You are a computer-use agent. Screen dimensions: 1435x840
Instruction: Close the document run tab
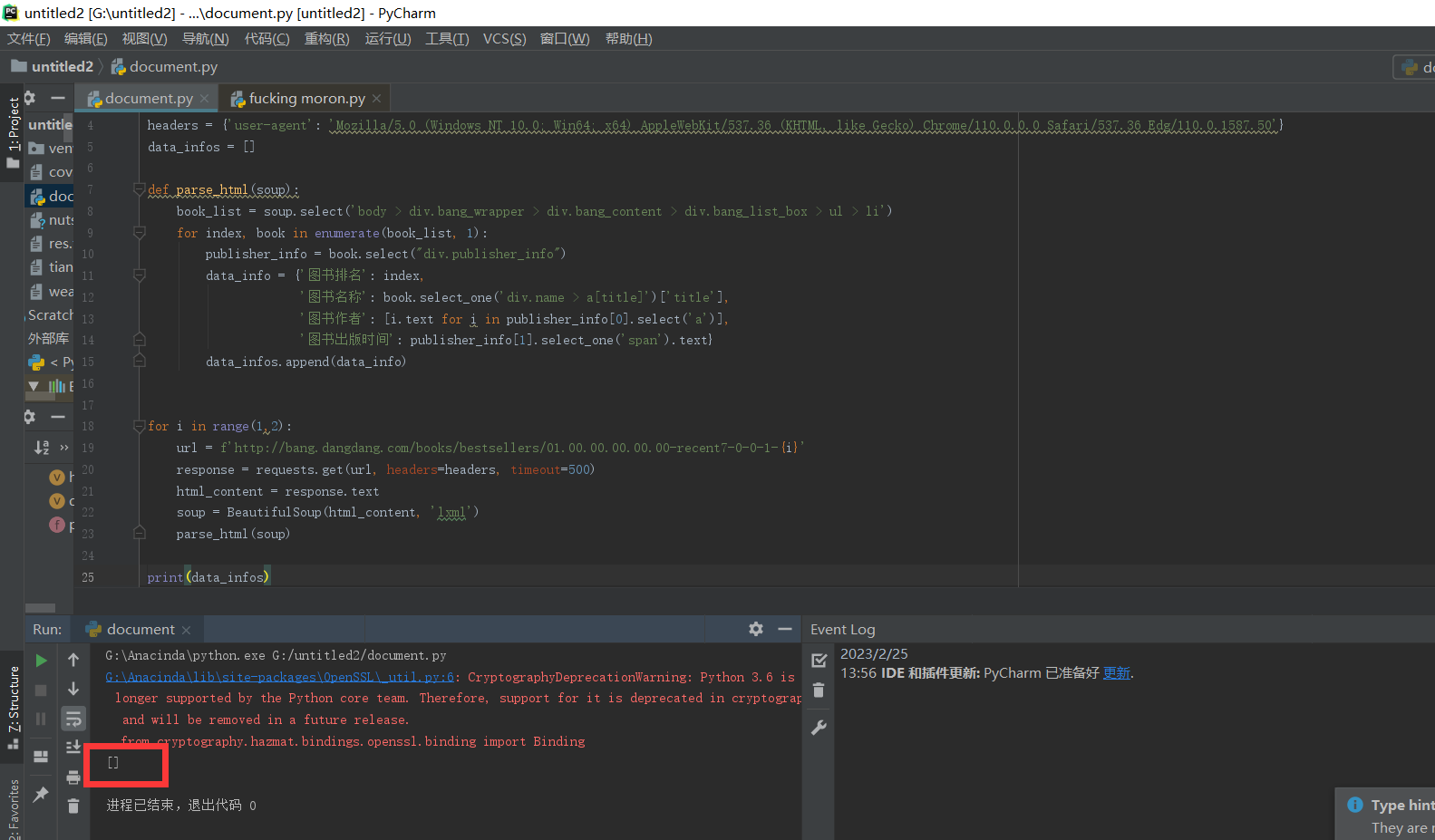[x=186, y=630]
